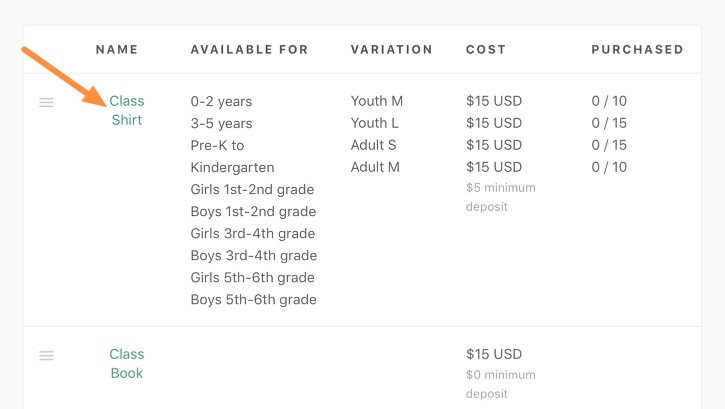Click Boys 5th-6th grade entry
Image resolution: width=725 pixels, height=409 pixels.
click(x=254, y=299)
